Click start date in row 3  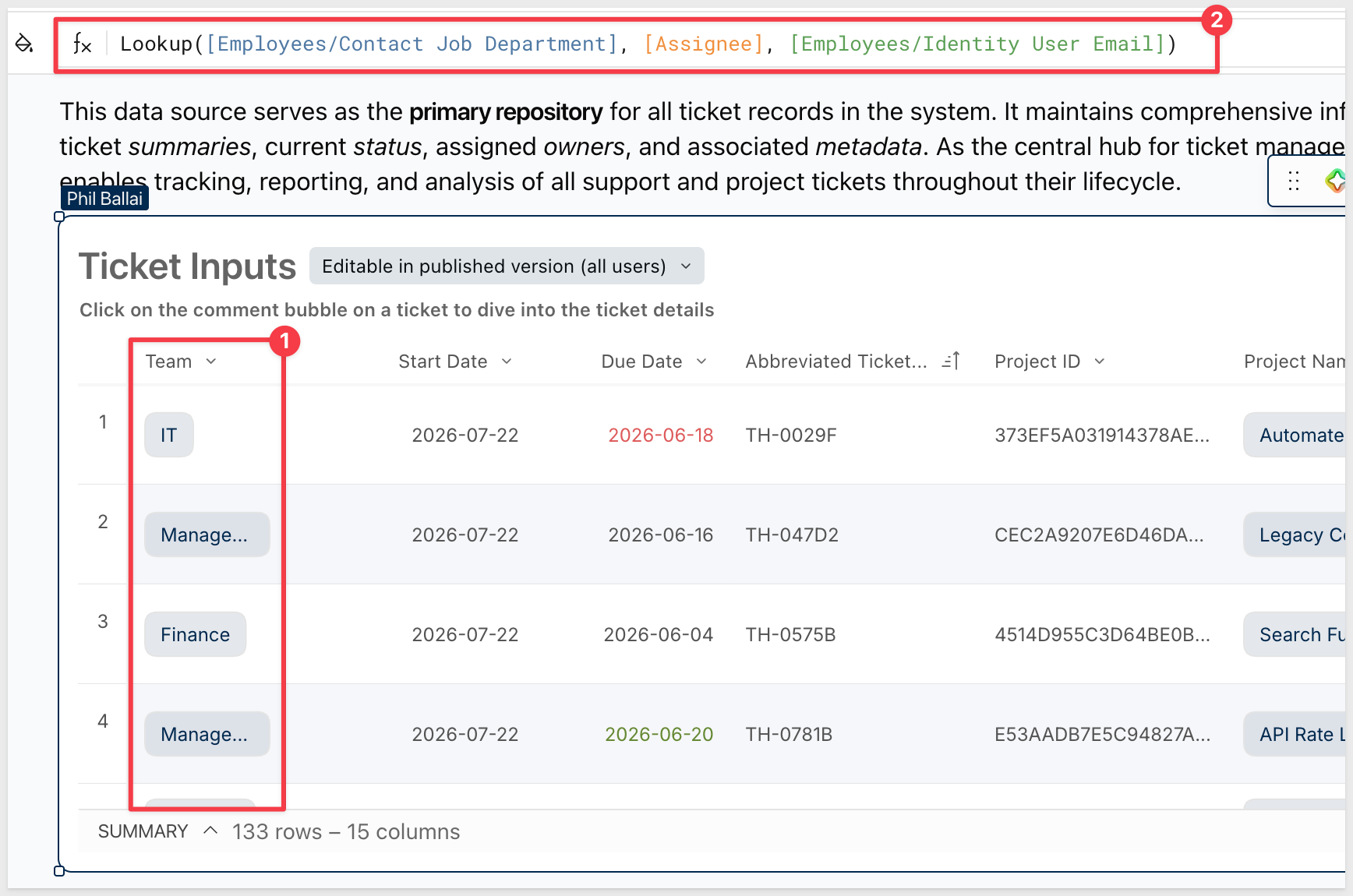pos(465,634)
